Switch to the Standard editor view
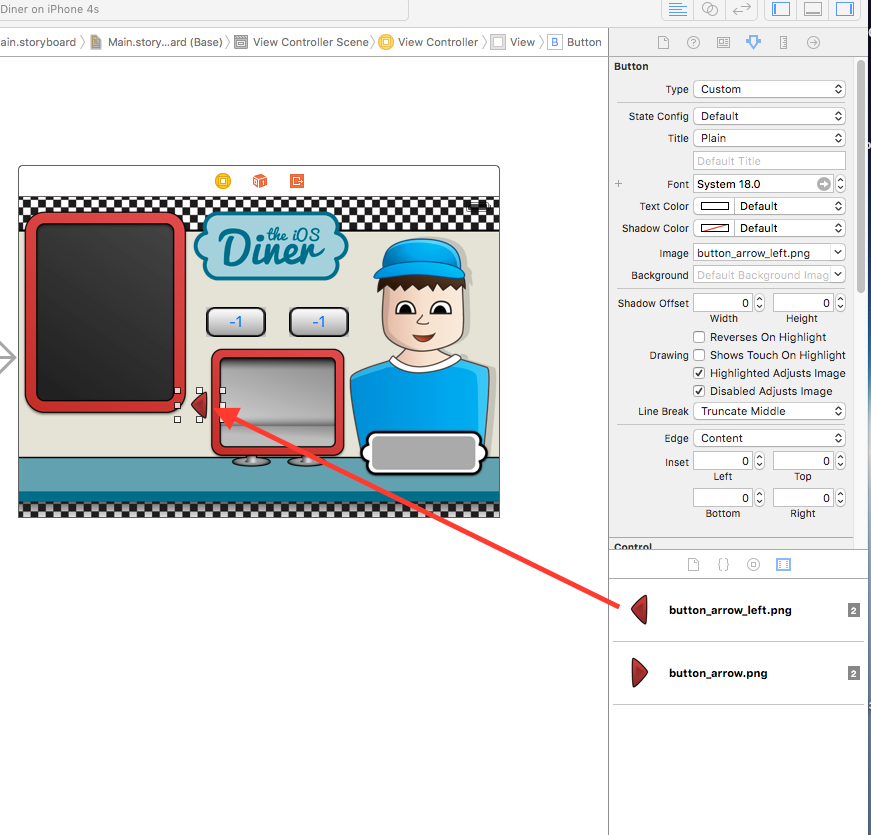 click(677, 9)
